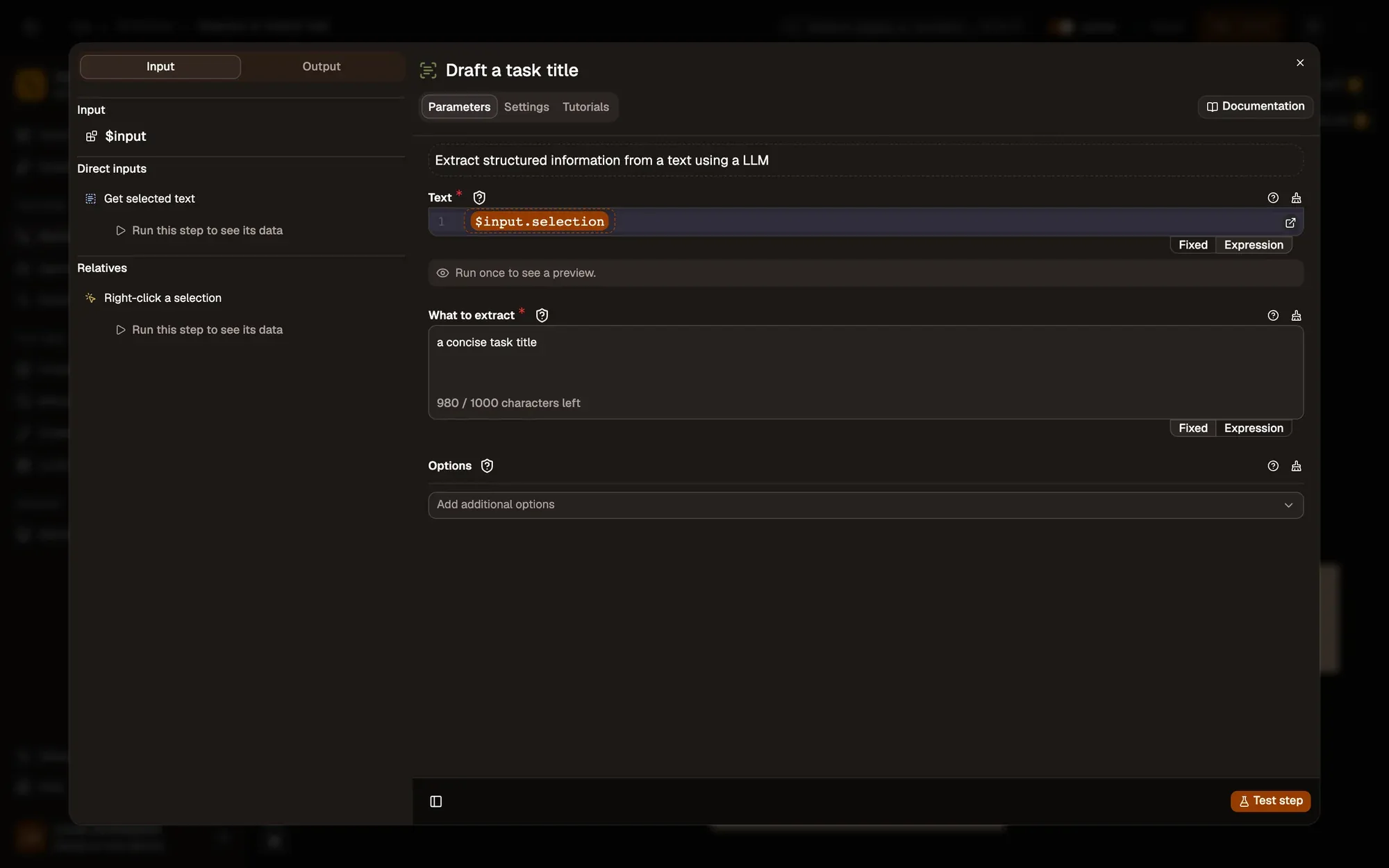
Task: Open the Parameters tab
Action: (x=459, y=107)
